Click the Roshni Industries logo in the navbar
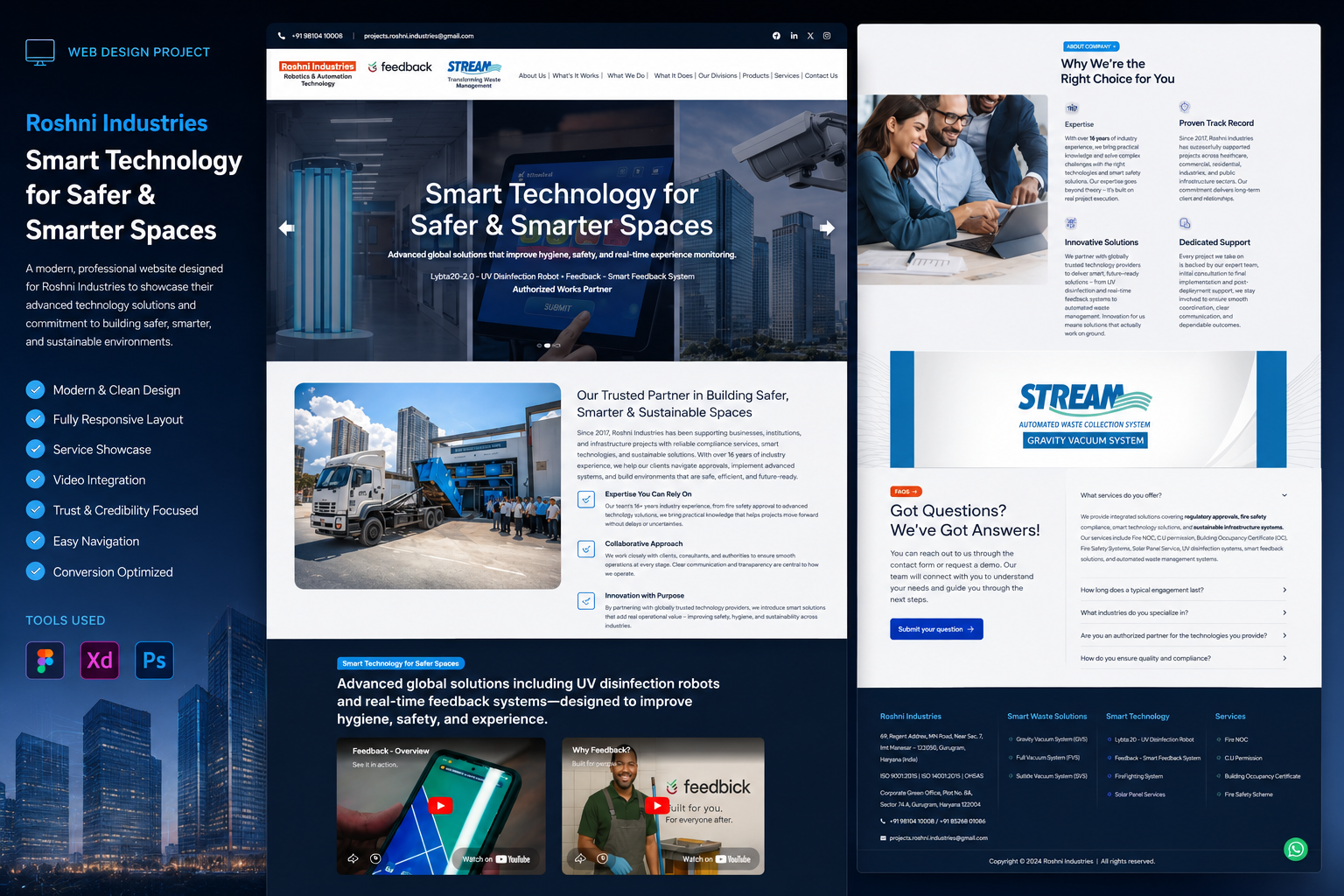 (x=318, y=74)
